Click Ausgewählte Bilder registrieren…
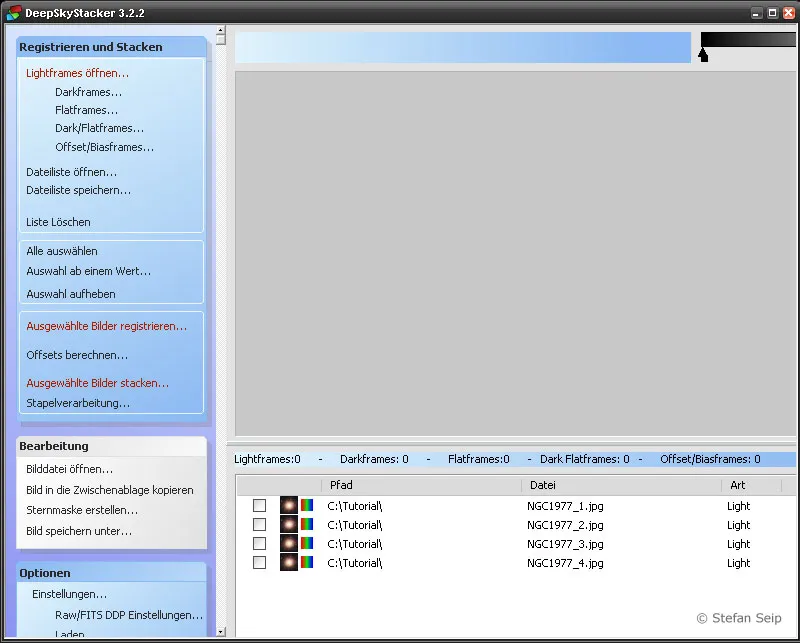 pyautogui.click(x=107, y=326)
